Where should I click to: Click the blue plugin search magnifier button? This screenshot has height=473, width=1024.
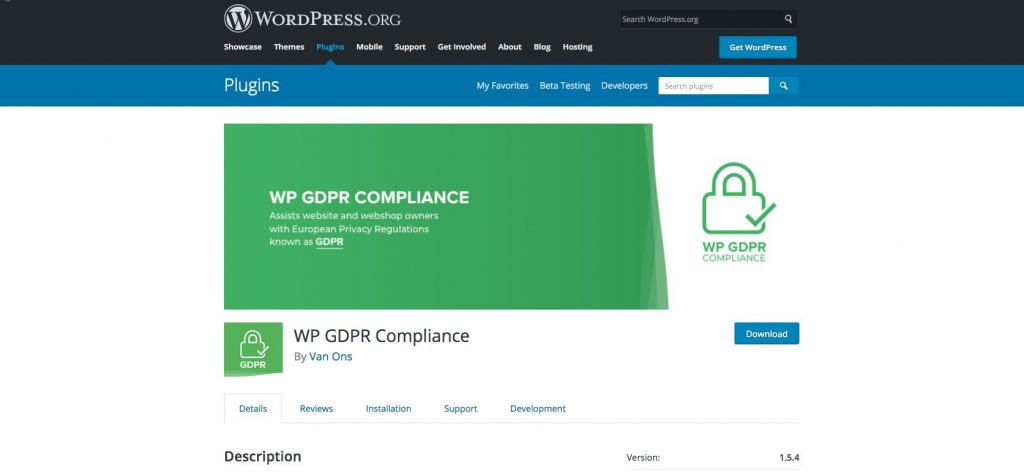[784, 86]
